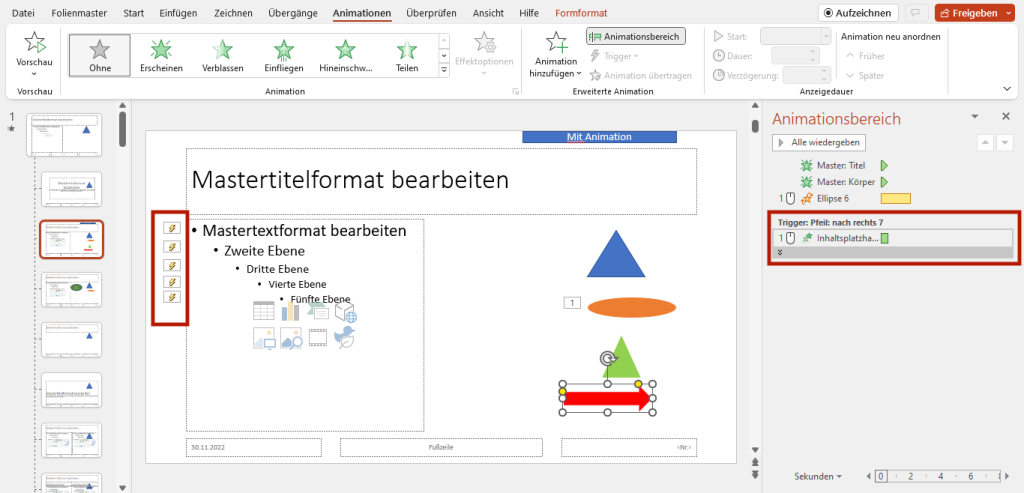Click the first lightning animation marker

(171, 228)
